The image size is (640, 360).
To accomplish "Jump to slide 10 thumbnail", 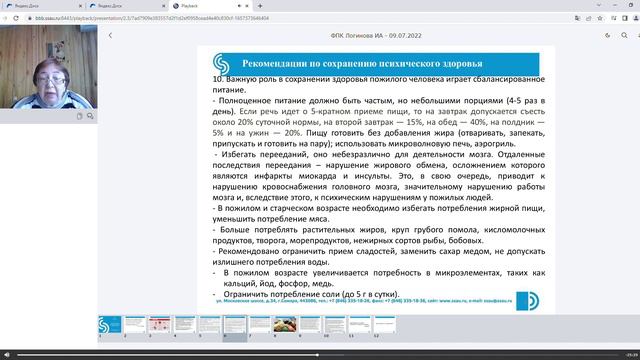I will [x=335, y=325].
